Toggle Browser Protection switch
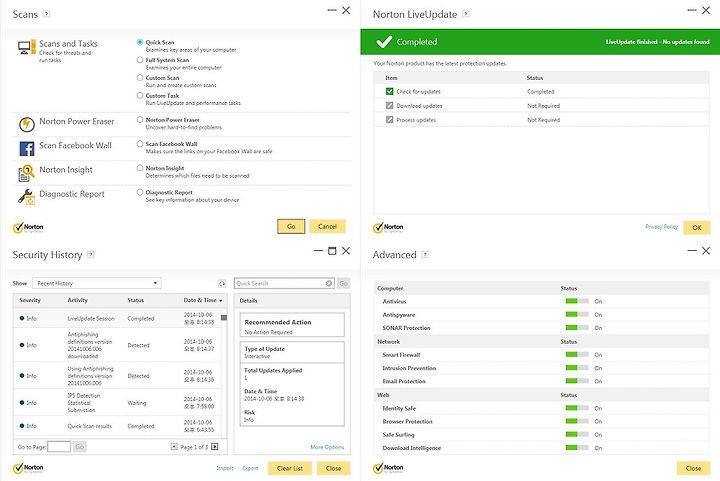 pos(577,421)
